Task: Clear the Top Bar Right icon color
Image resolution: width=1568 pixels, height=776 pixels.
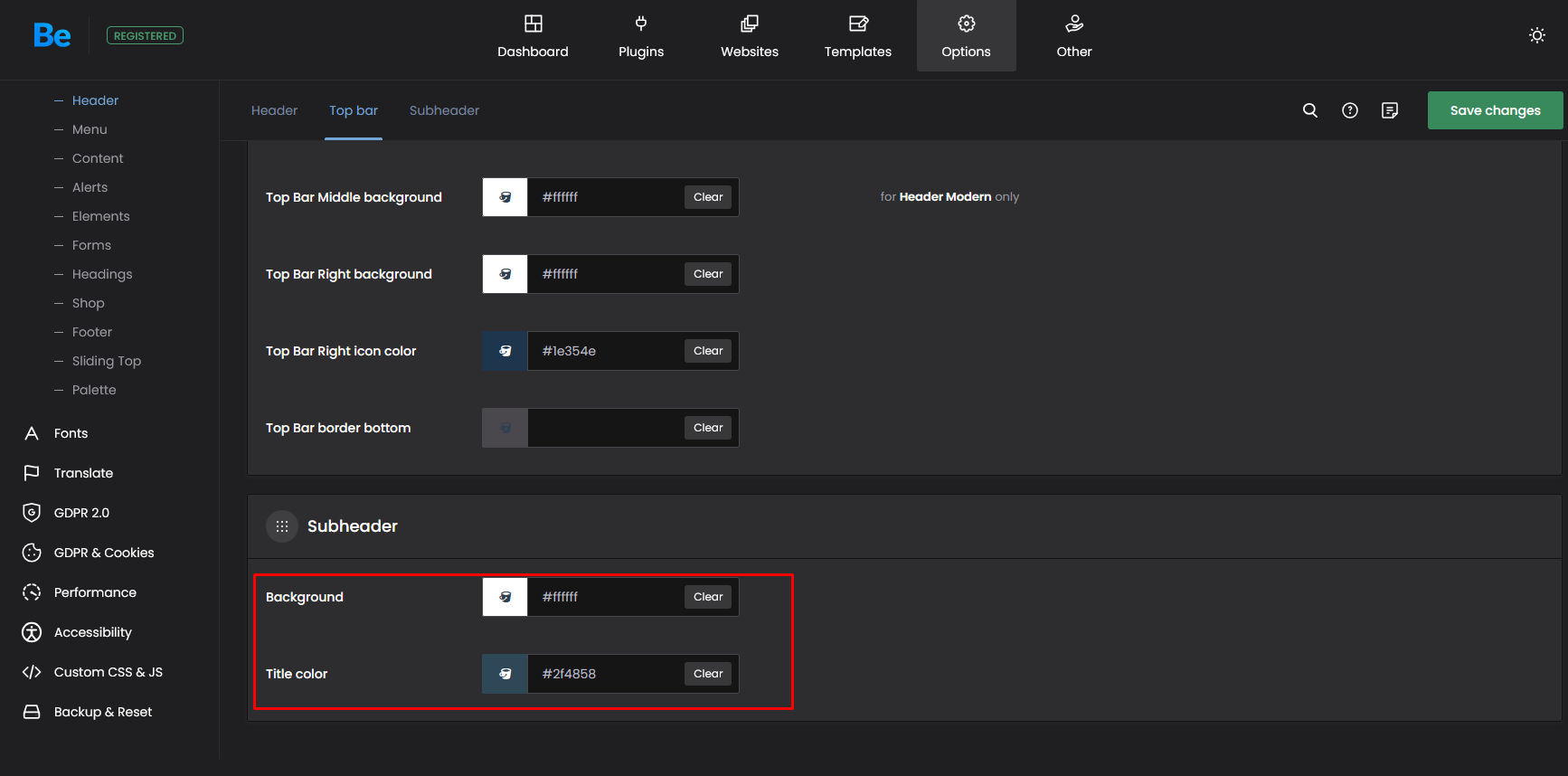Action: pyautogui.click(x=707, y=351)
